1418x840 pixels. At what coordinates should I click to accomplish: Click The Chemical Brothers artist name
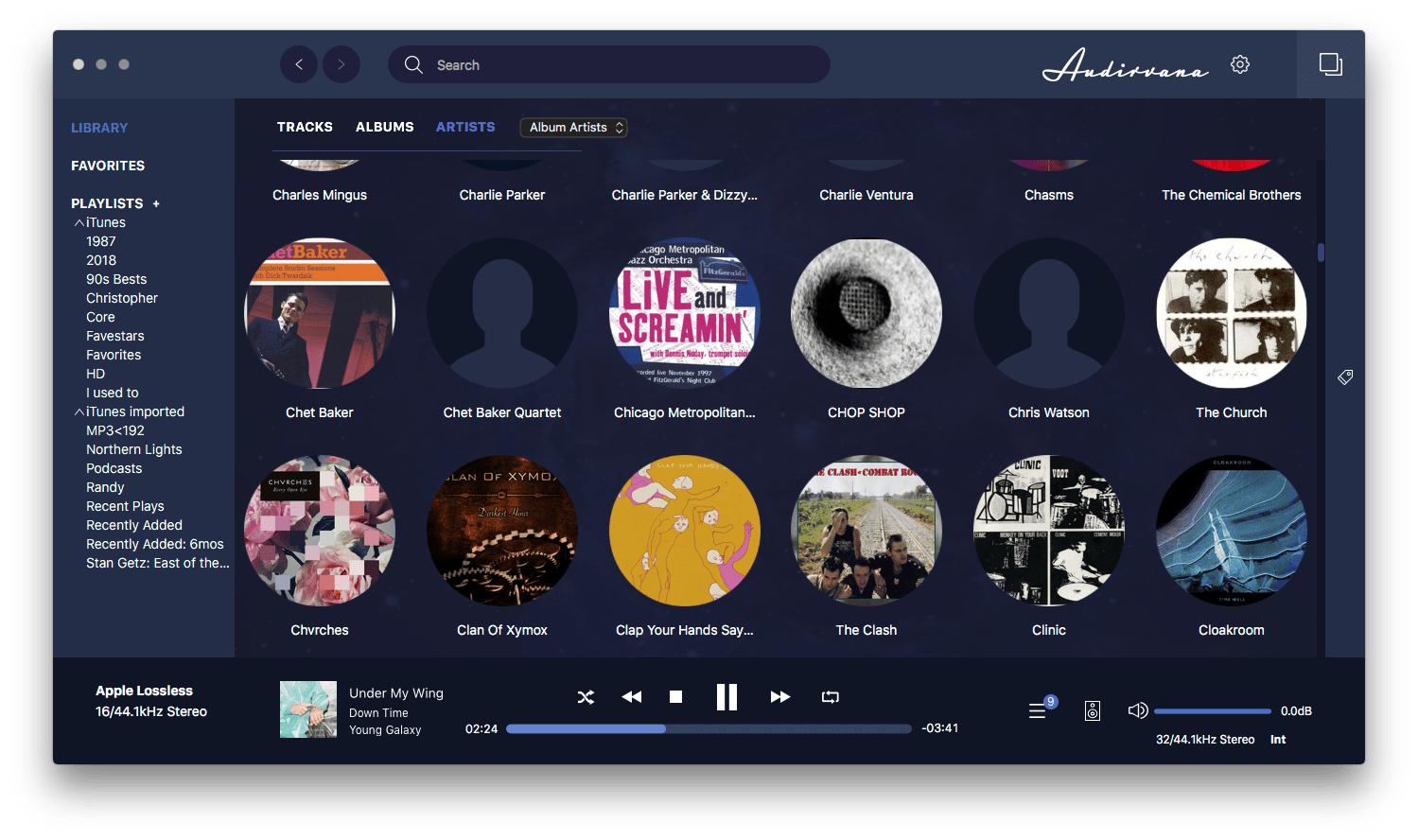pyautogui.click(x=1232, y=195)
